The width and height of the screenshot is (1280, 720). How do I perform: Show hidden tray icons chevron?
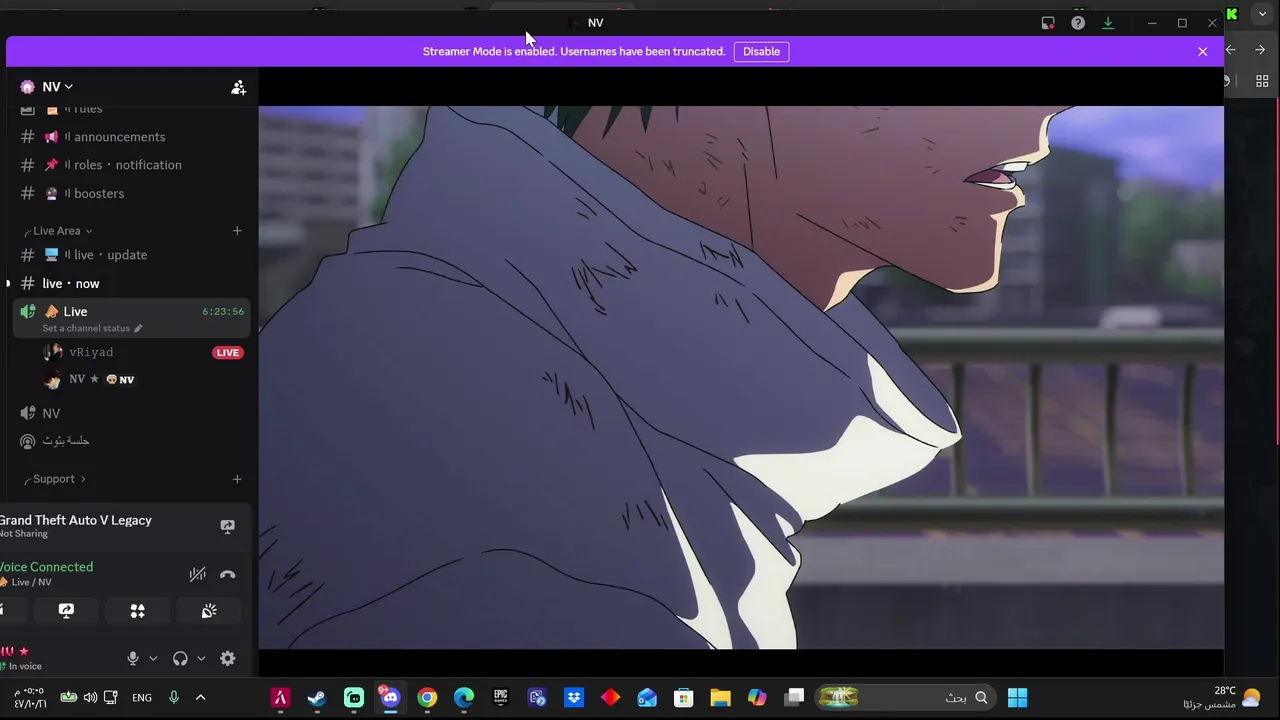click(200, 698)
